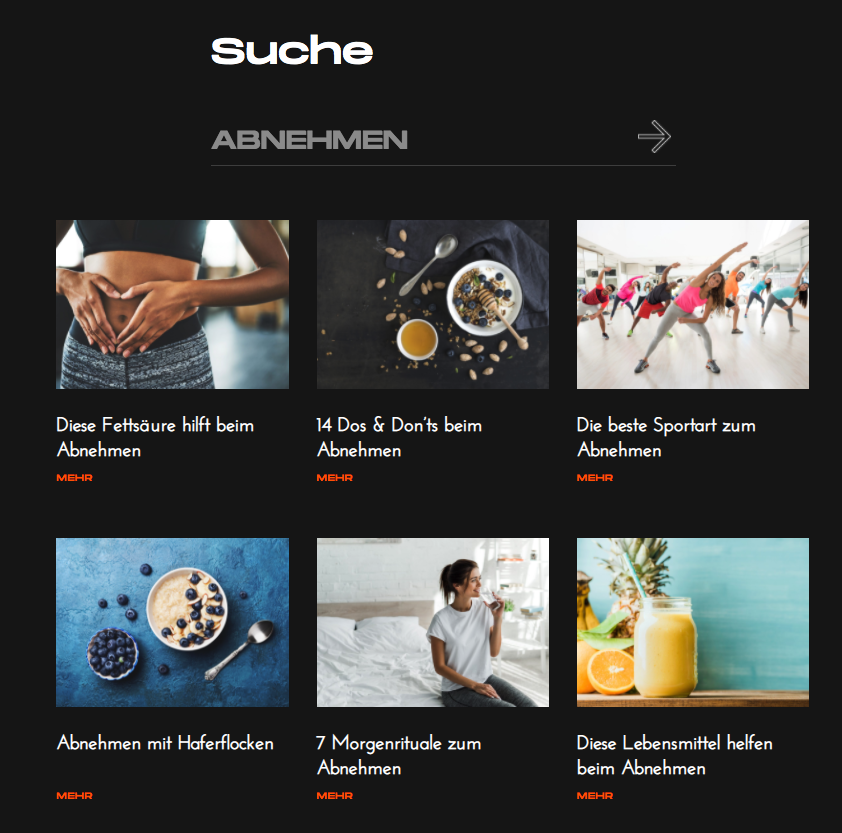Open article 'Abnehmen mit Haferflocken'
Viewport: 842px width, 833px height.
pos(165,743)
